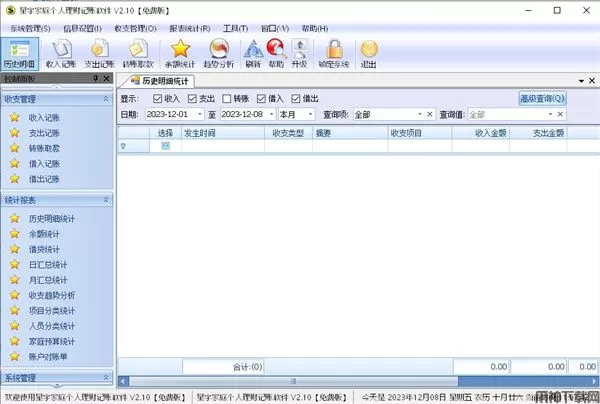Image resolution: width=600 pixels, height=404 pixels.
Task: Open the 查询项 全部 dropdown
Action: pos(420,114)
